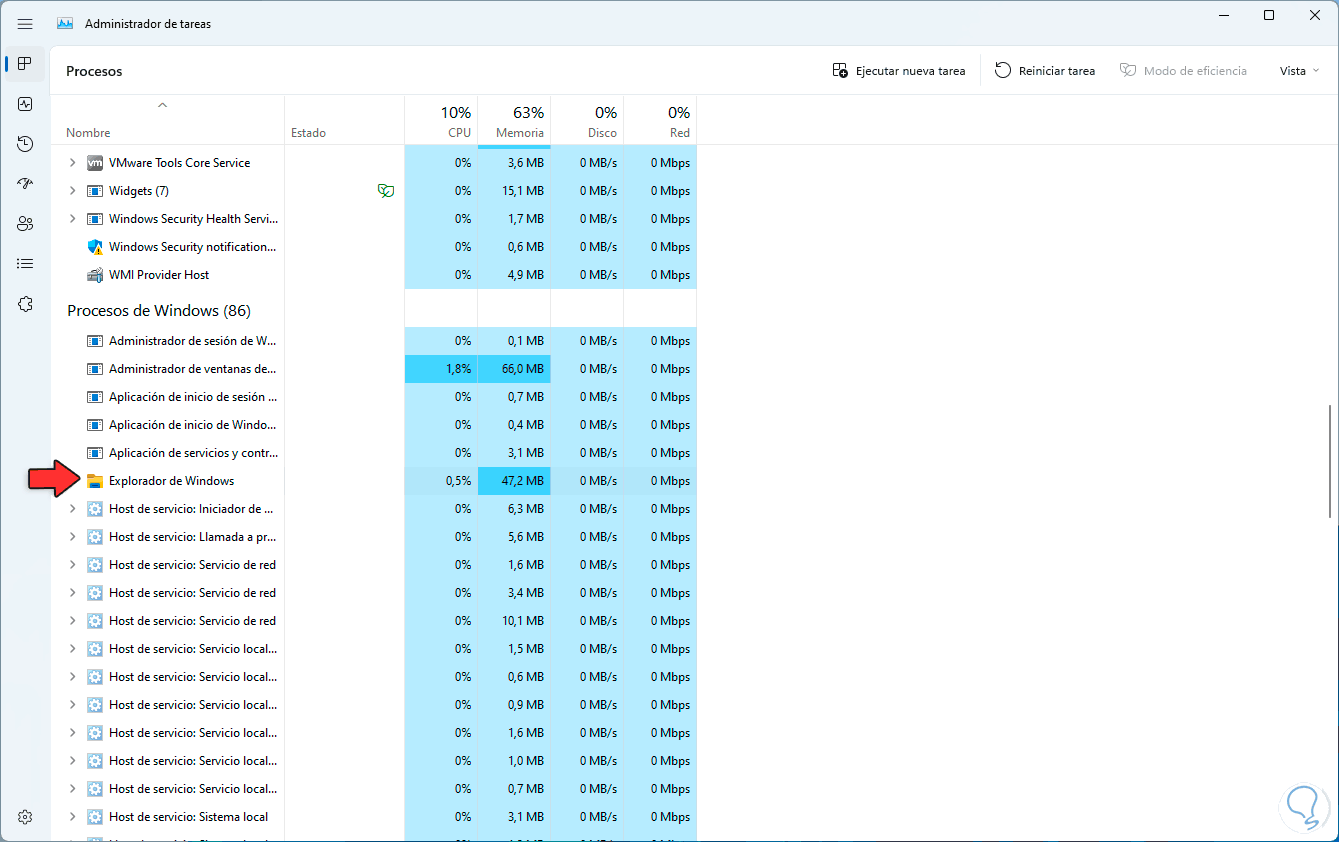1339x842 pixels.
Task: Click the 0,5% CPU cell for Explorador
Action: (x=441, y=481)
